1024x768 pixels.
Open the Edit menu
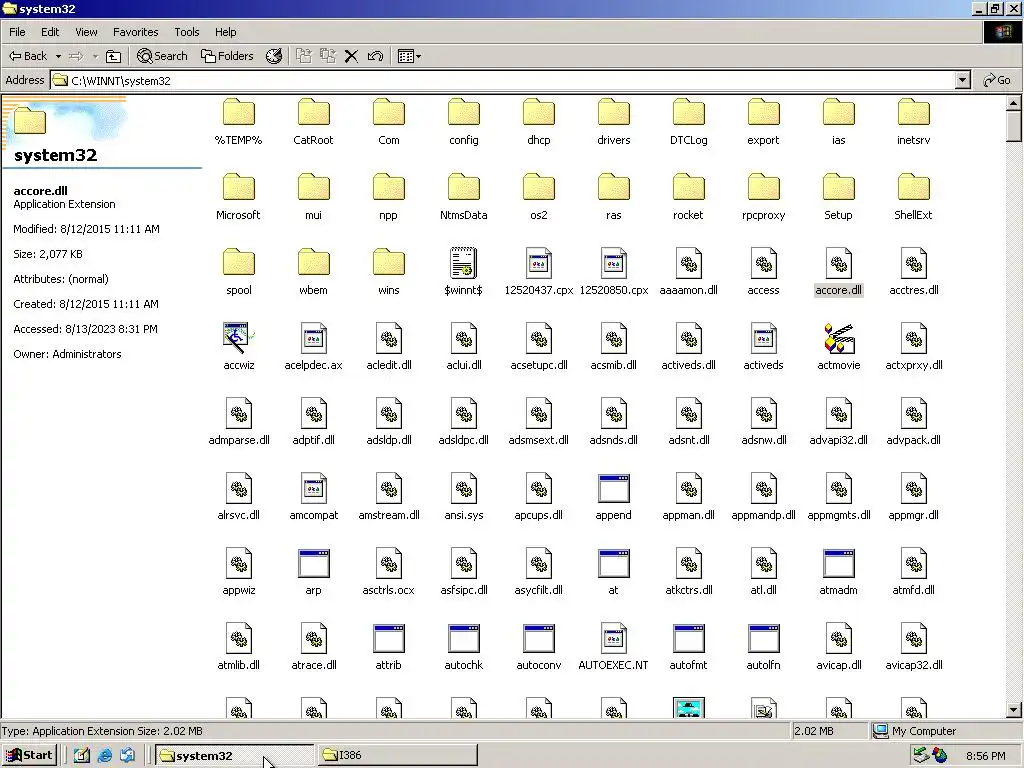coord(50,32)
